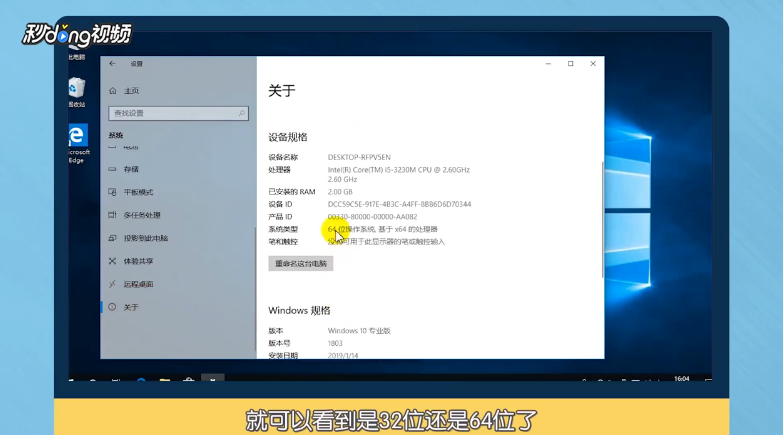Open the 主页 home page
Image resolution: width=783 pixels, height=435 pixels.
tap(124, 91)
